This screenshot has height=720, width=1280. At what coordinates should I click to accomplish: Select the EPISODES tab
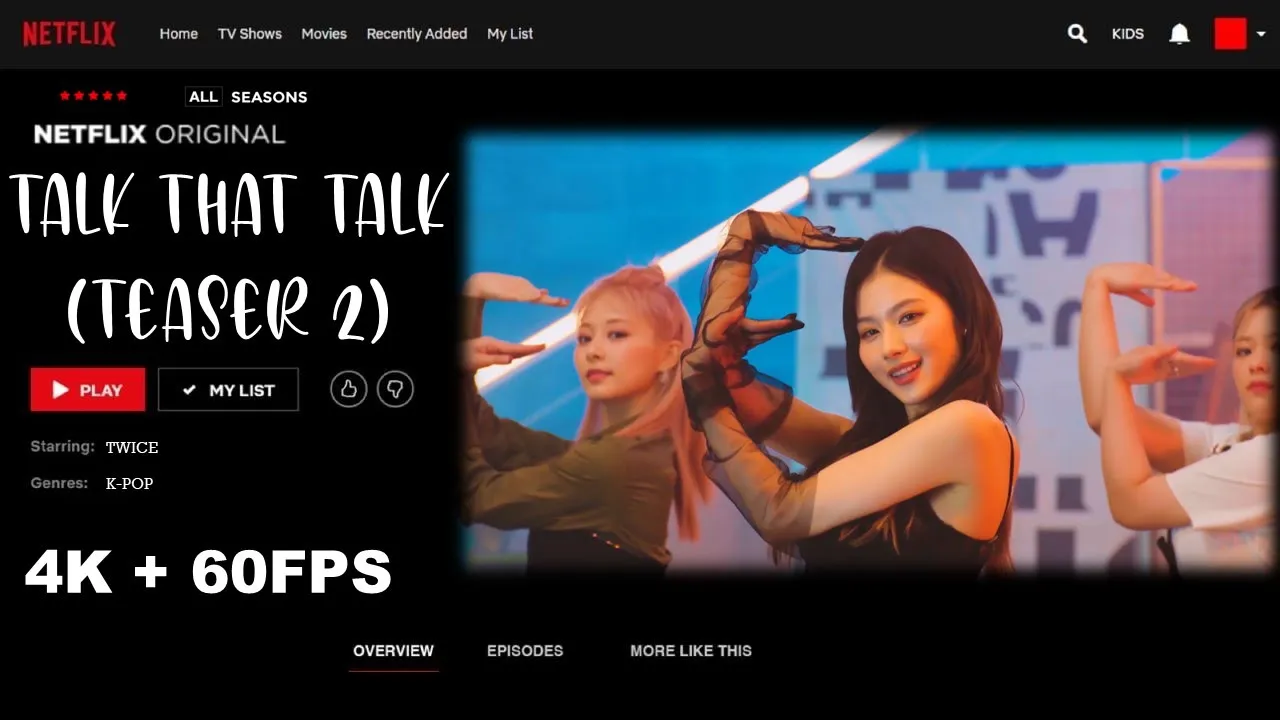(525, 651)
